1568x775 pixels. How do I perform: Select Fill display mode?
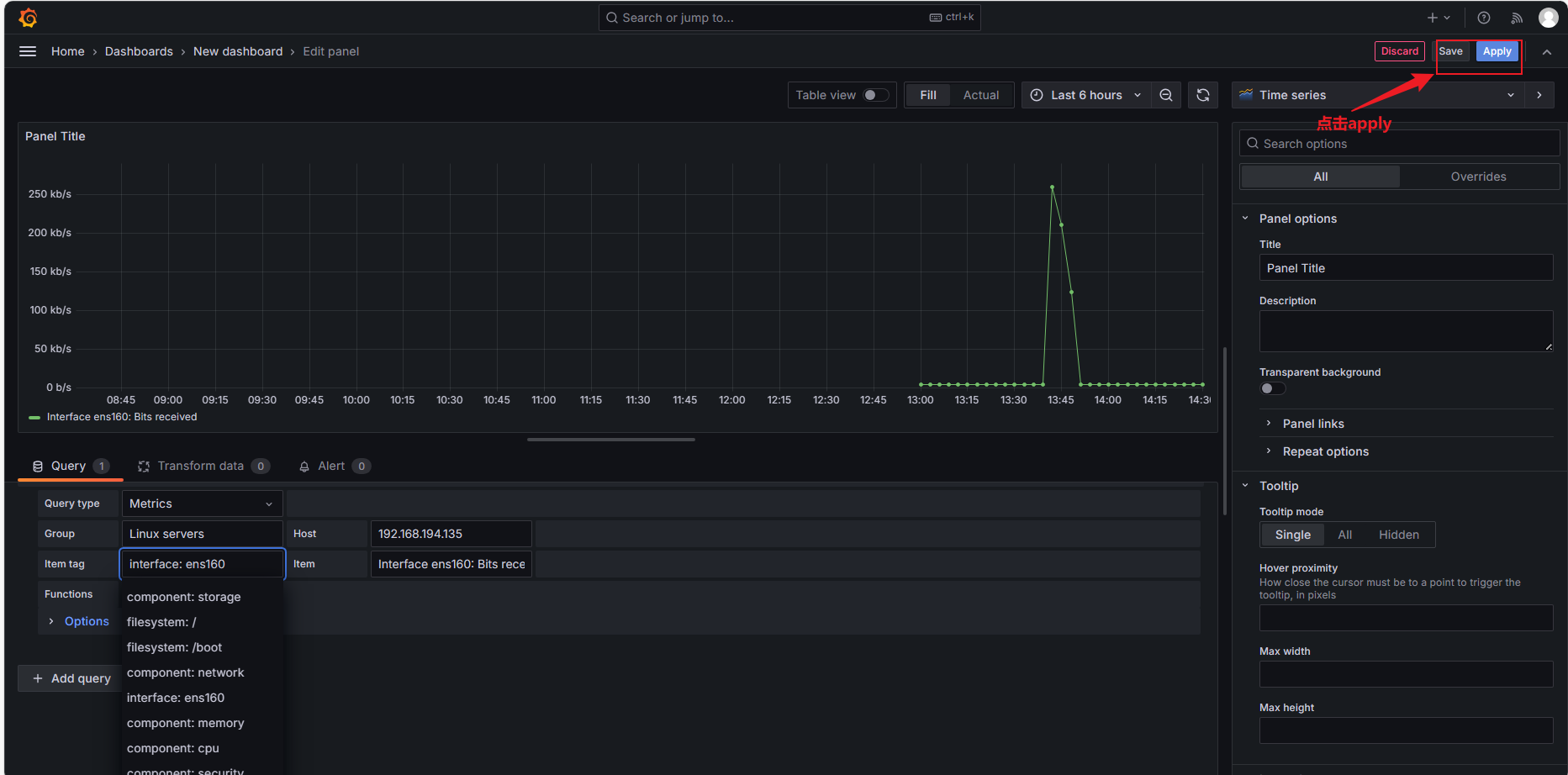[928, 95]
